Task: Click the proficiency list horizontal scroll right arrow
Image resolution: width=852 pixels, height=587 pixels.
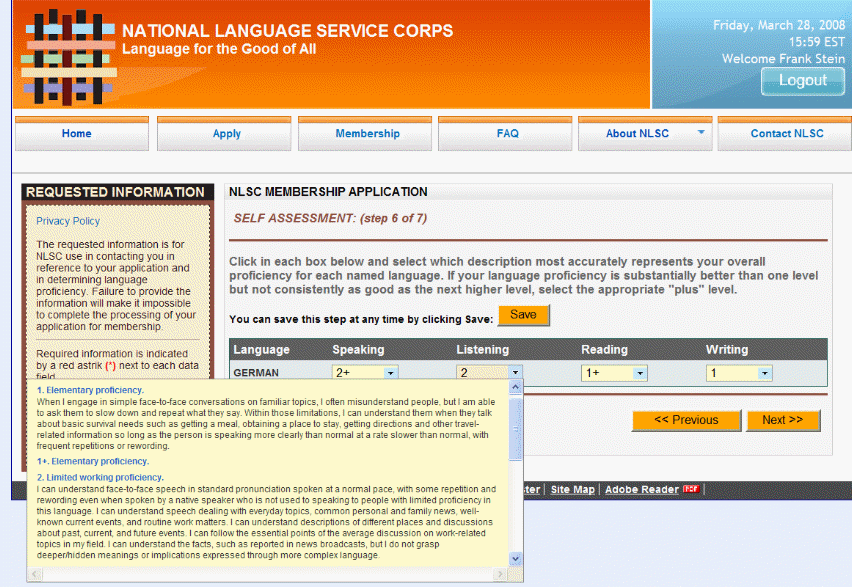Action: pyautogui.click(x=500, y=574)
